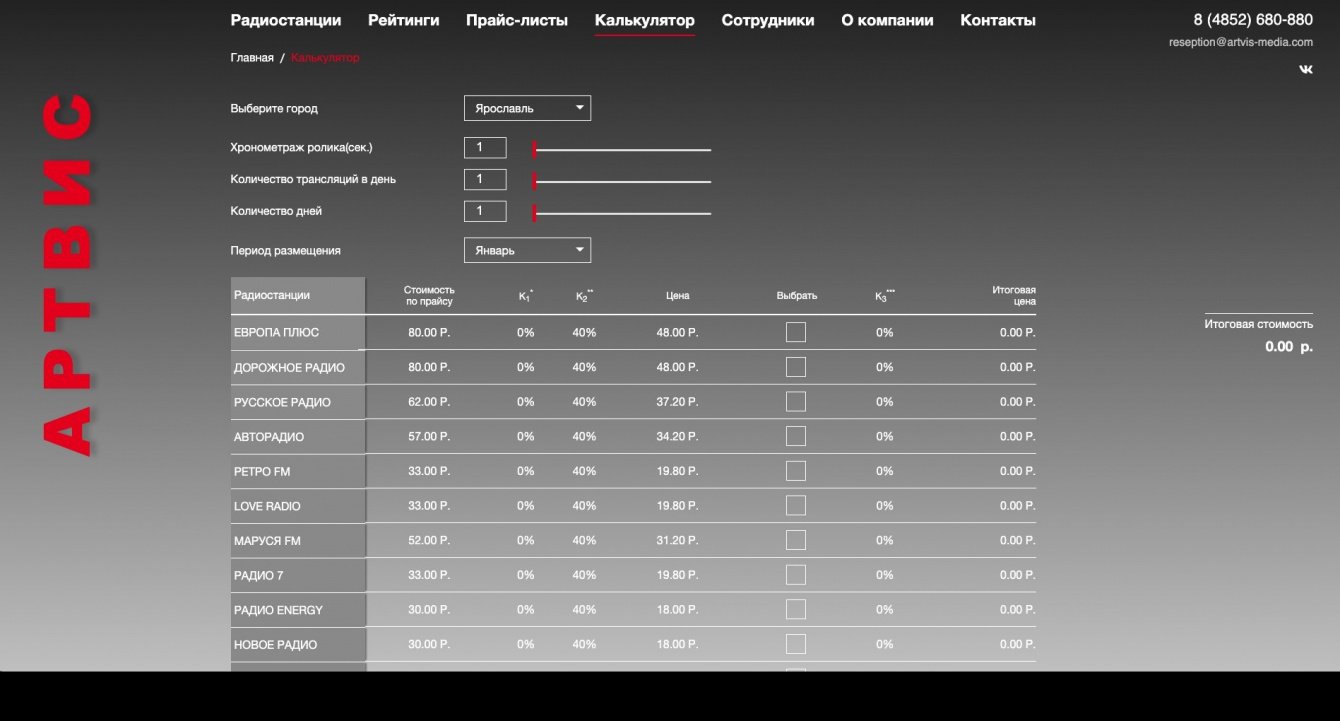Open the Радиостанции menu
This screenshot has width=1340, height=721.
point(286,20)
